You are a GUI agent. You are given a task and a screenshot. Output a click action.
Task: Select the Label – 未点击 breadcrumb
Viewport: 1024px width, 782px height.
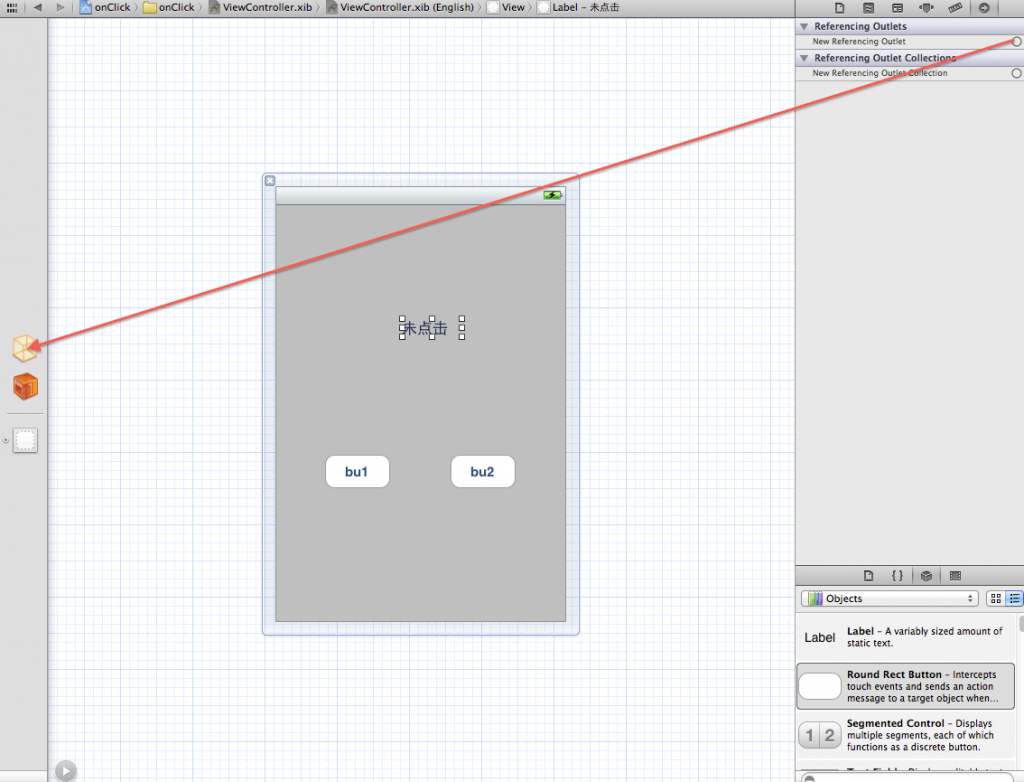[x=578, y=7]
